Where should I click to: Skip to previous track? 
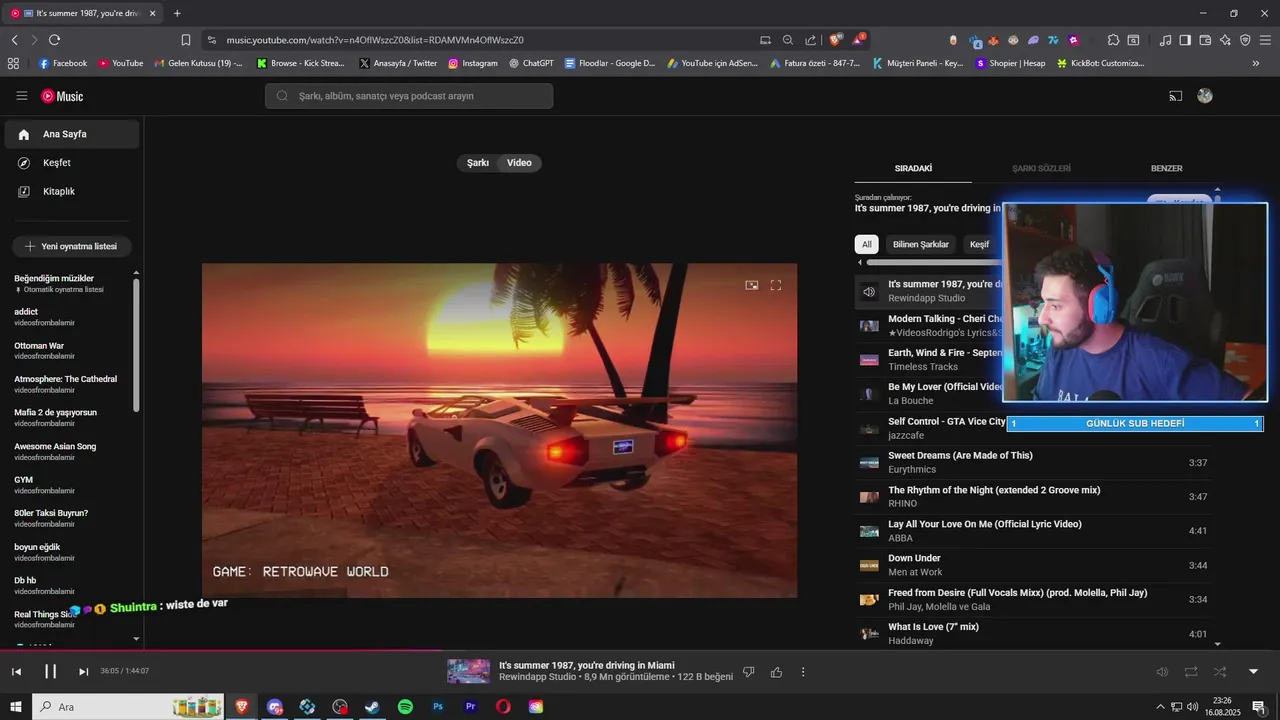point(17,672)
